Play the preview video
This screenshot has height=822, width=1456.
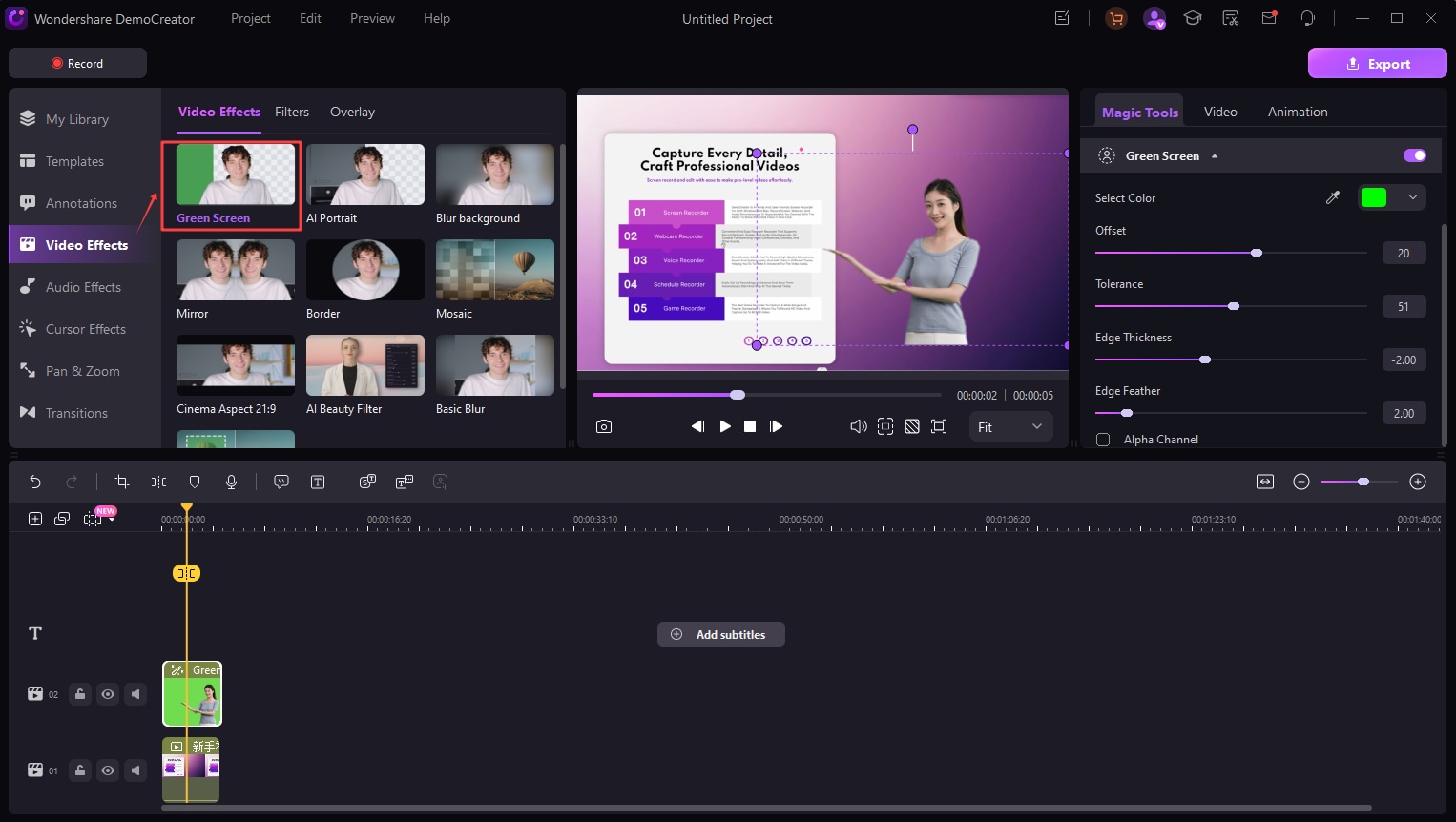coord(725,426)
